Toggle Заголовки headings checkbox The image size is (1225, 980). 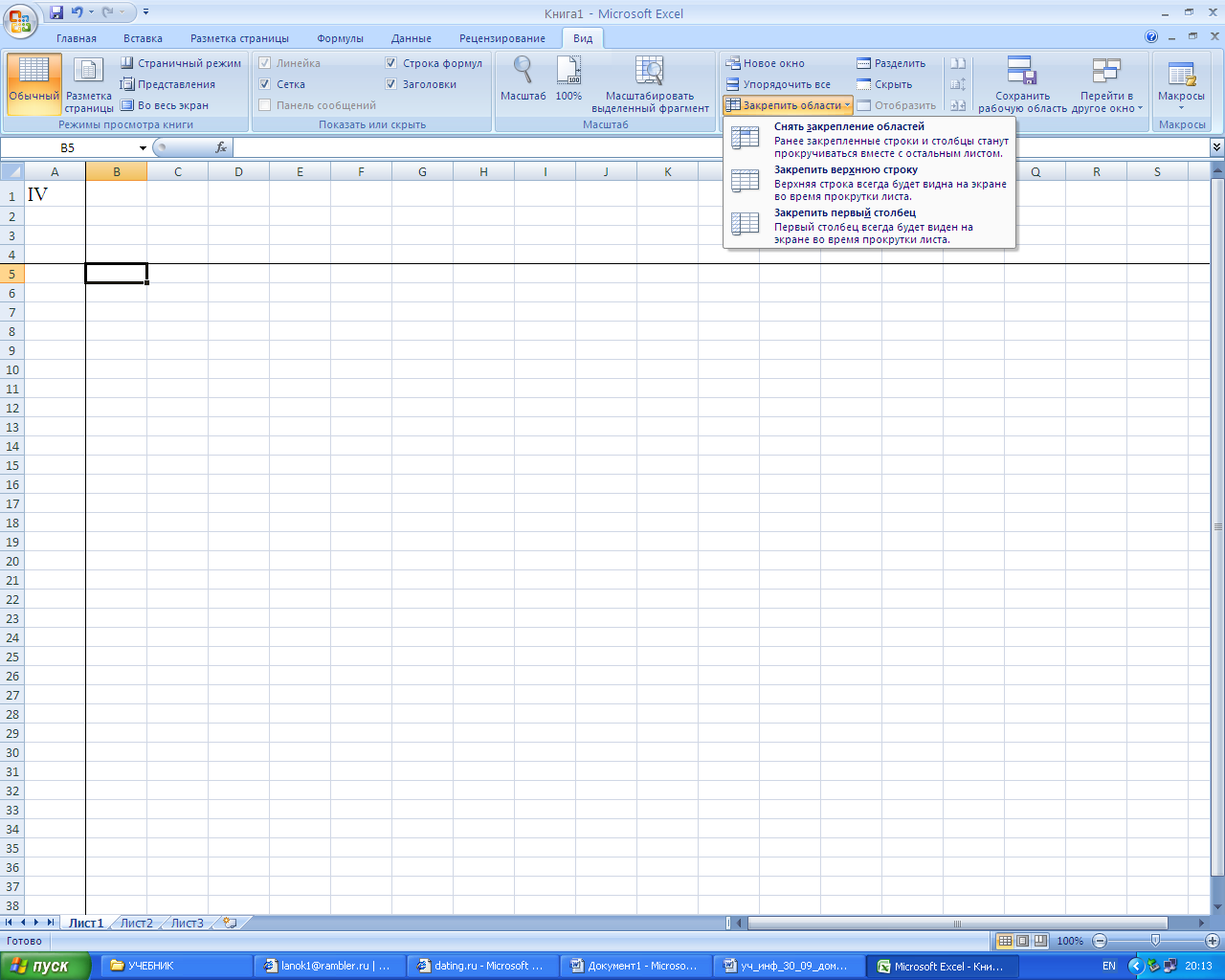(391, 84)
